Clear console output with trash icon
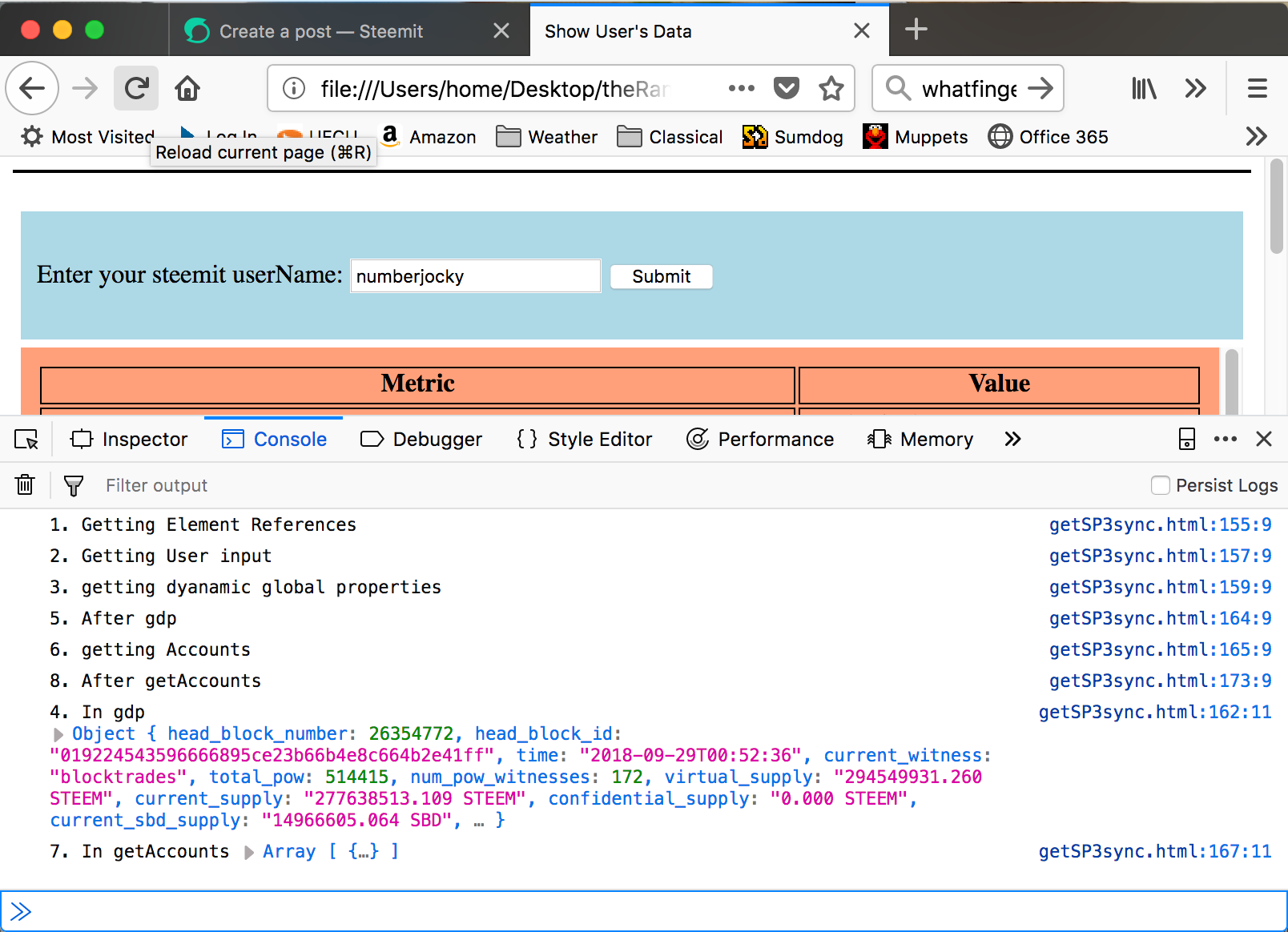 coord(25,485)
